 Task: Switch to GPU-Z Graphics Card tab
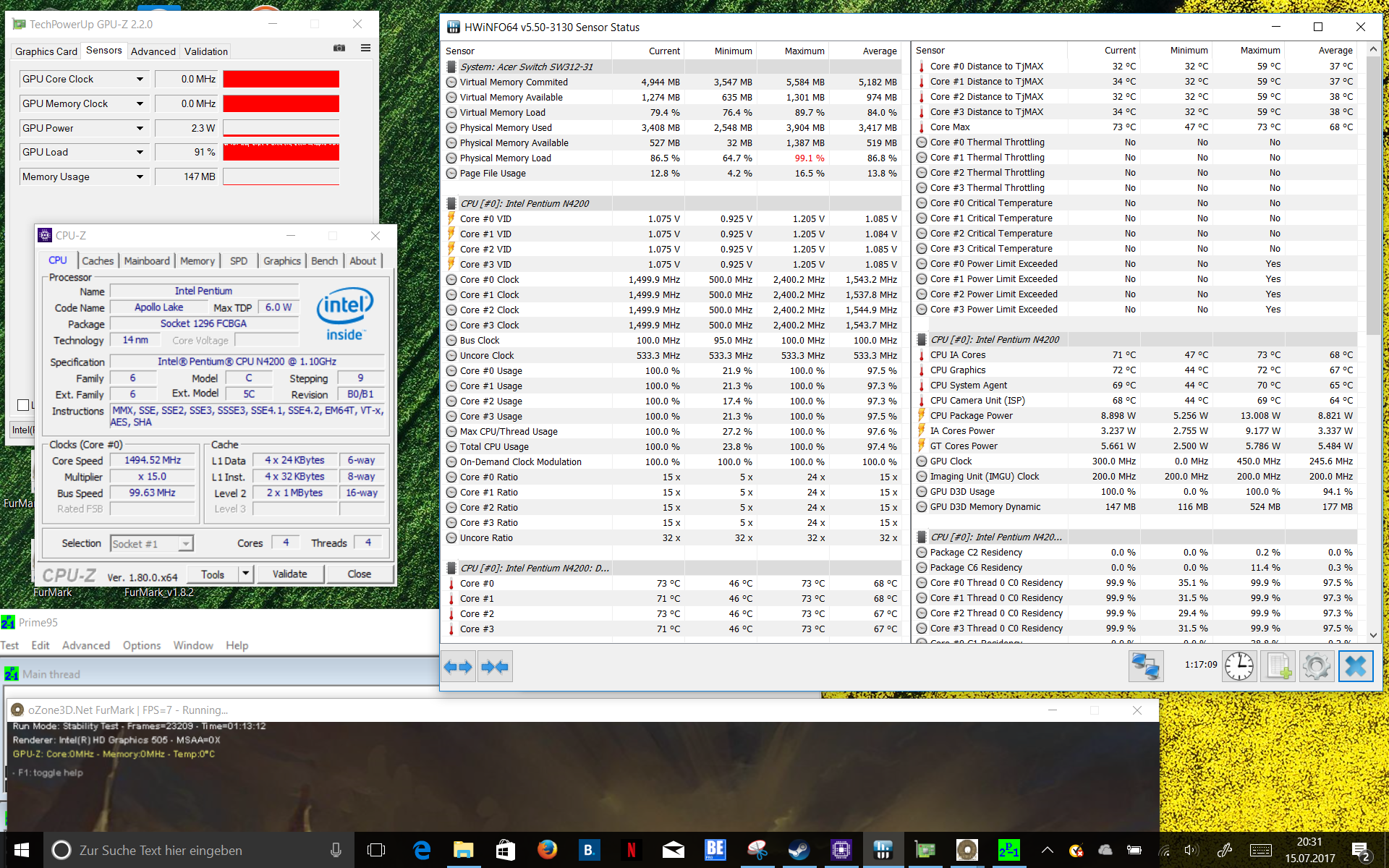(46, 51)
